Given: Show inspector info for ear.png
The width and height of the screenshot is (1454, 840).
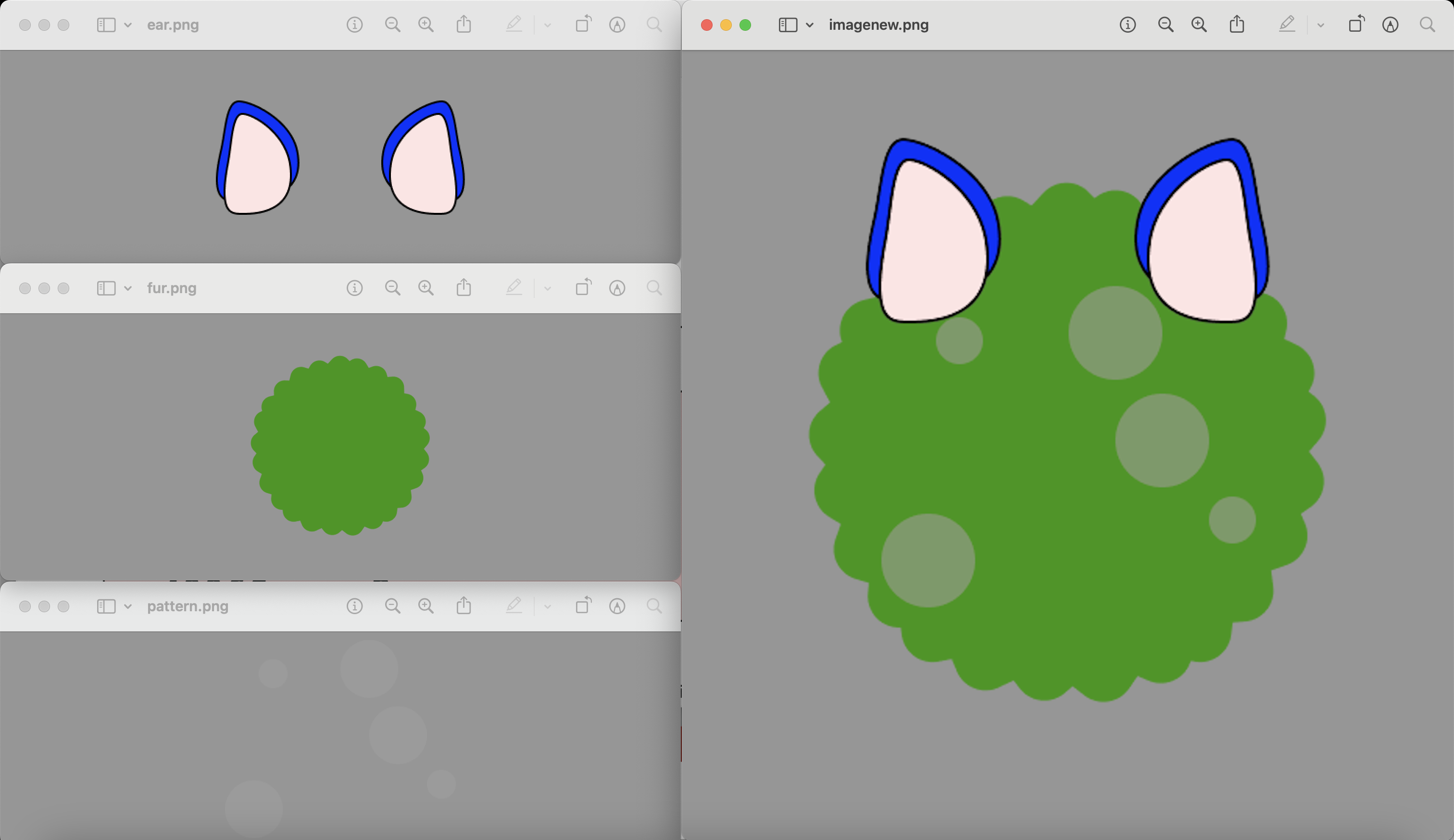Looking at the screenshot, I should [355, 25].
